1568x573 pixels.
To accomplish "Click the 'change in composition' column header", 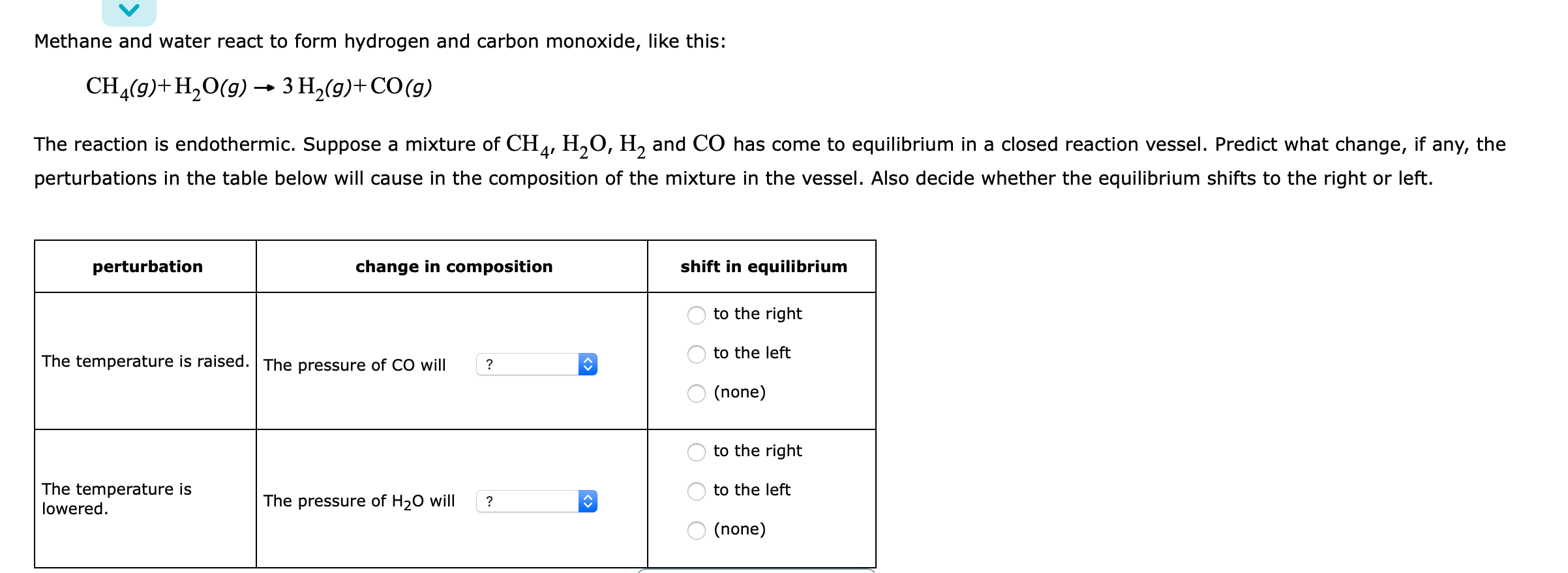I will point(454,266).
